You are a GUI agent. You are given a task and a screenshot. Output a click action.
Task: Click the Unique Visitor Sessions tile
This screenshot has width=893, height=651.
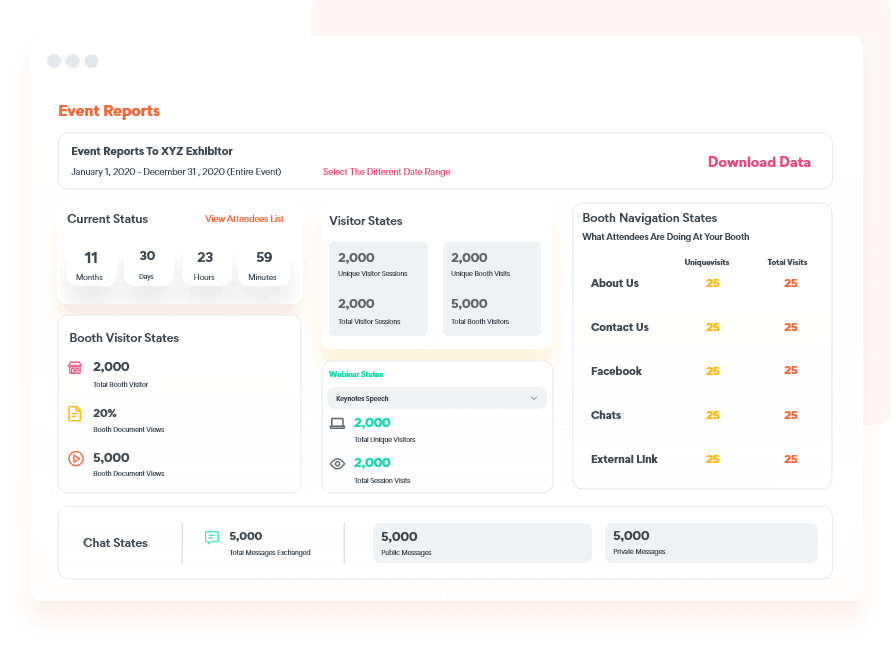[378, 264]
